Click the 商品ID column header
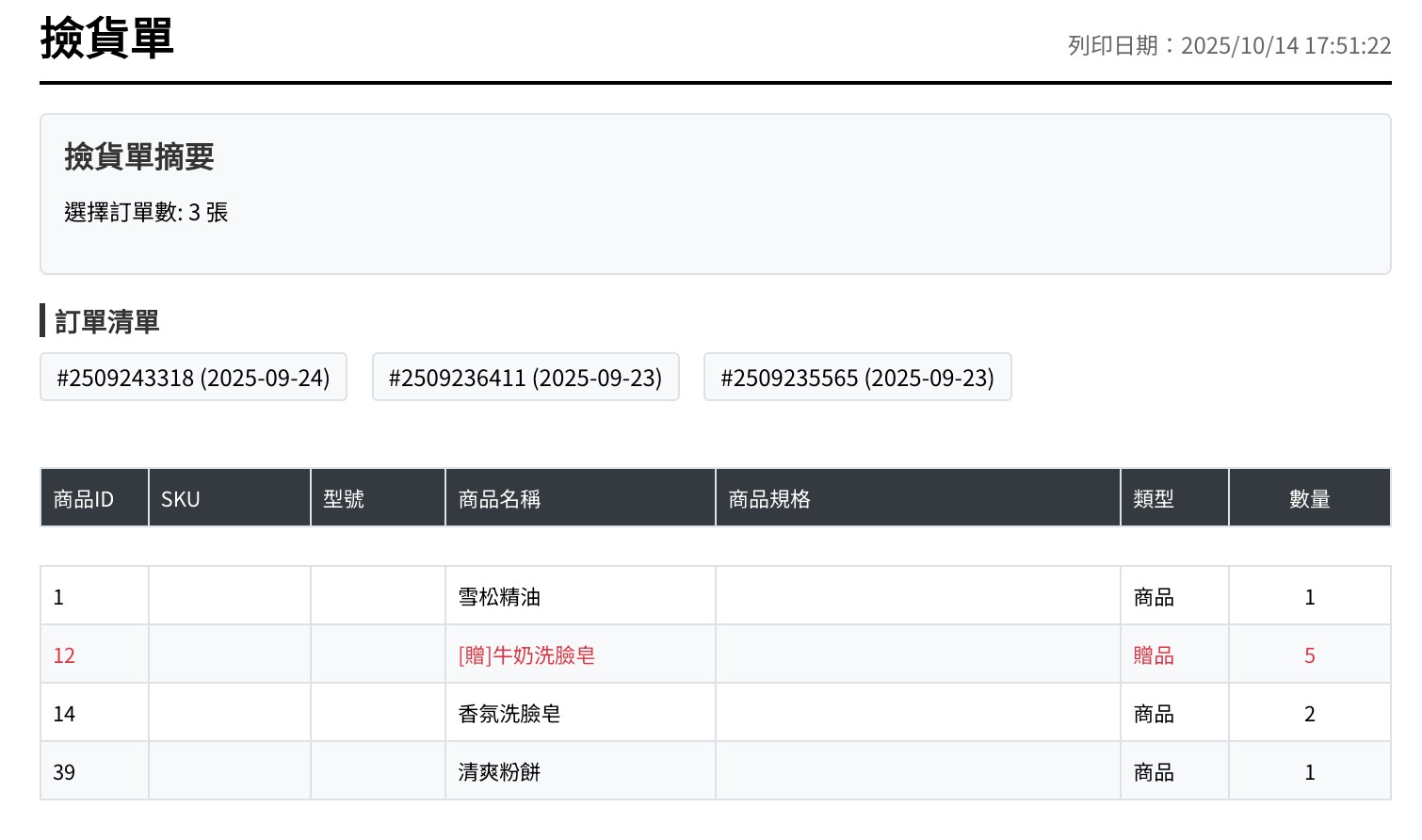This screenshot has height=840, width=1422. [x=84, y=499]
